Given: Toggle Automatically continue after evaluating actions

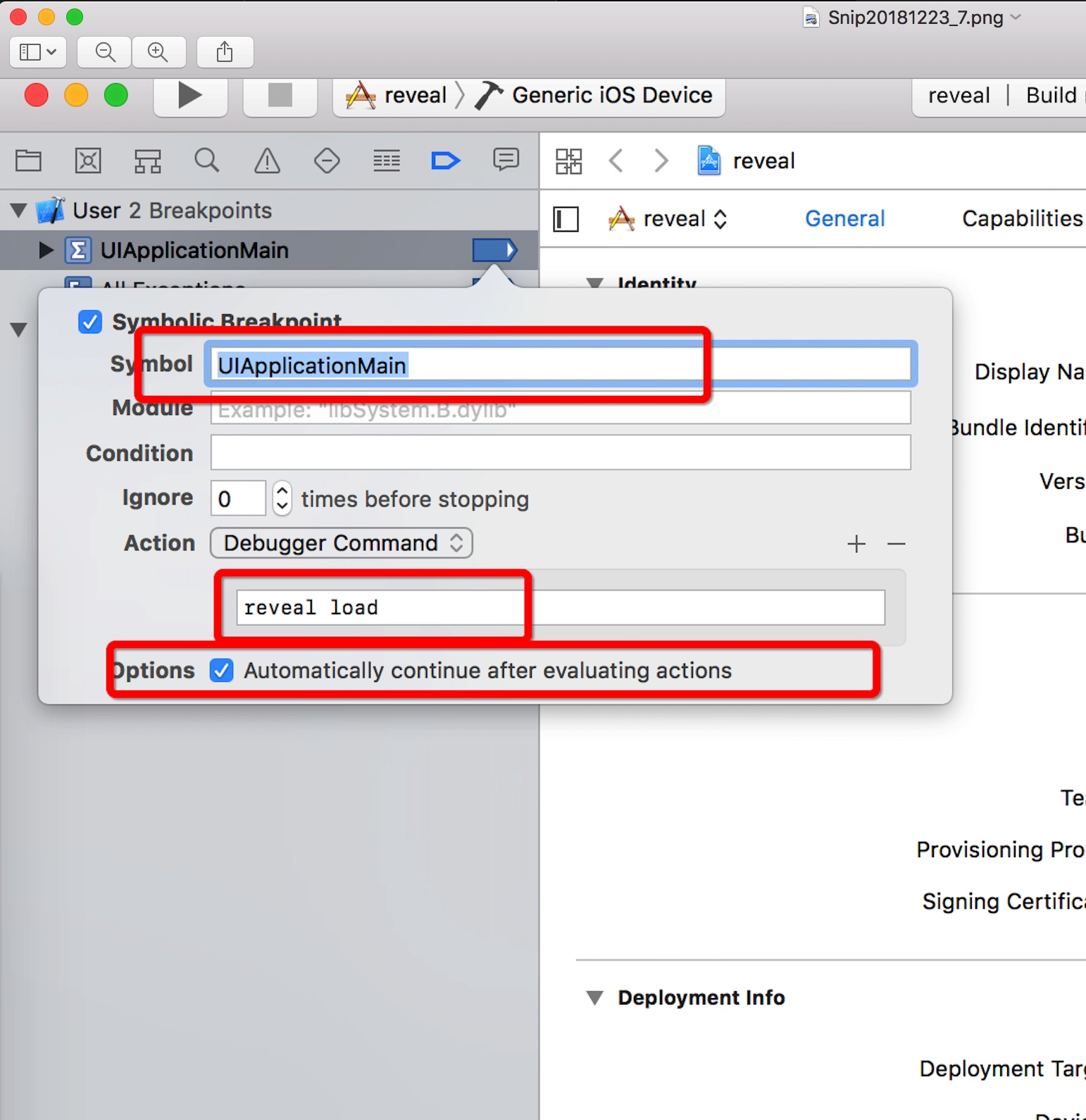Looking at the screenshot, I should 222,671.
